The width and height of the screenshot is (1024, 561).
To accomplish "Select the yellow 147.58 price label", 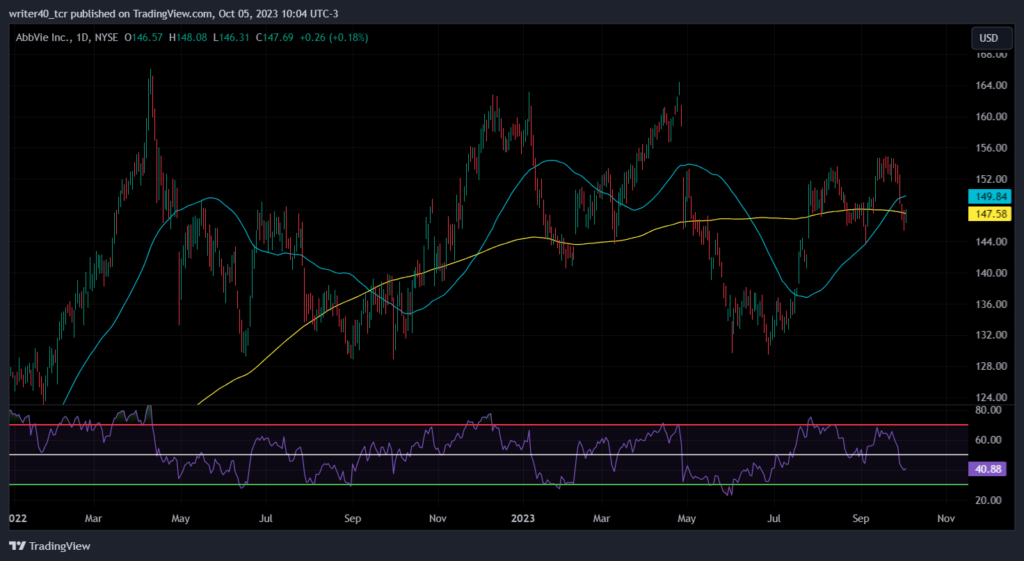I will pos(989,214).
